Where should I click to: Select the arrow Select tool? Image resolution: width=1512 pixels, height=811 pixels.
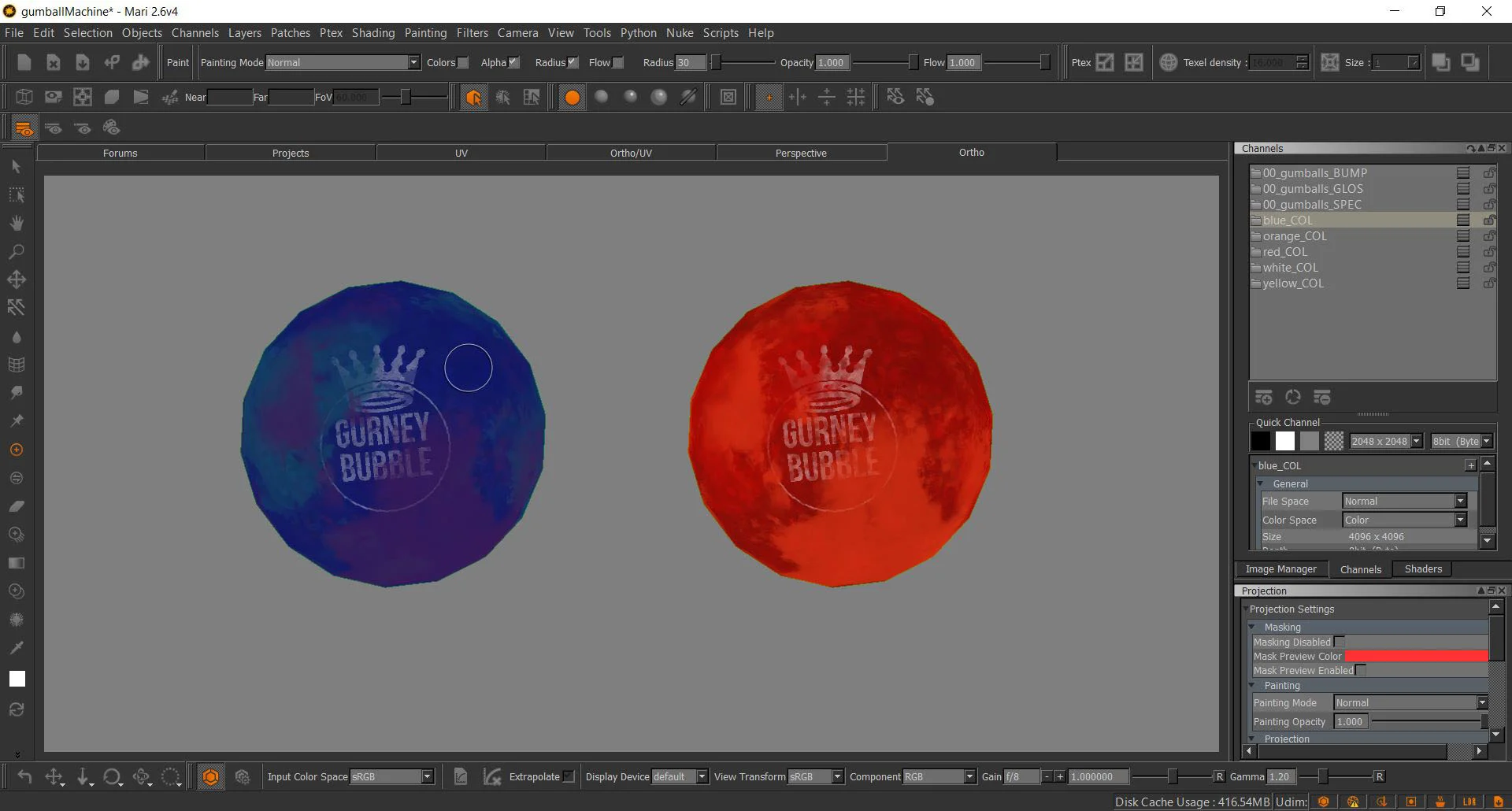pyautogui.click(x=16, y=166)
